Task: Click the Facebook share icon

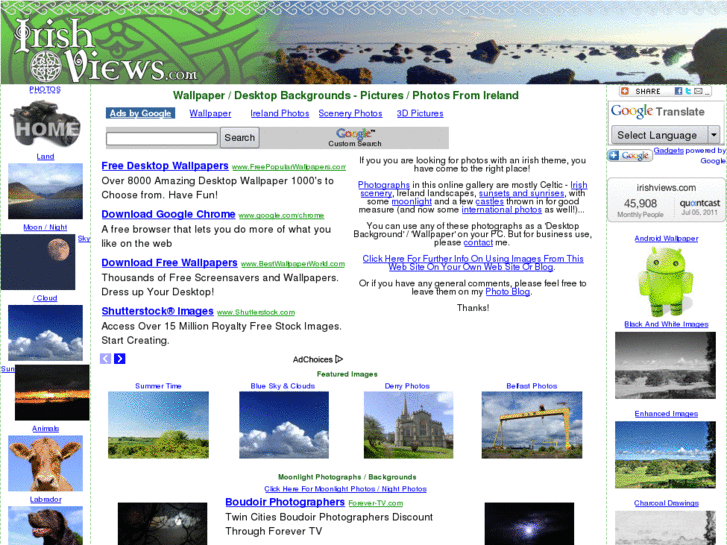Action: 678,91
